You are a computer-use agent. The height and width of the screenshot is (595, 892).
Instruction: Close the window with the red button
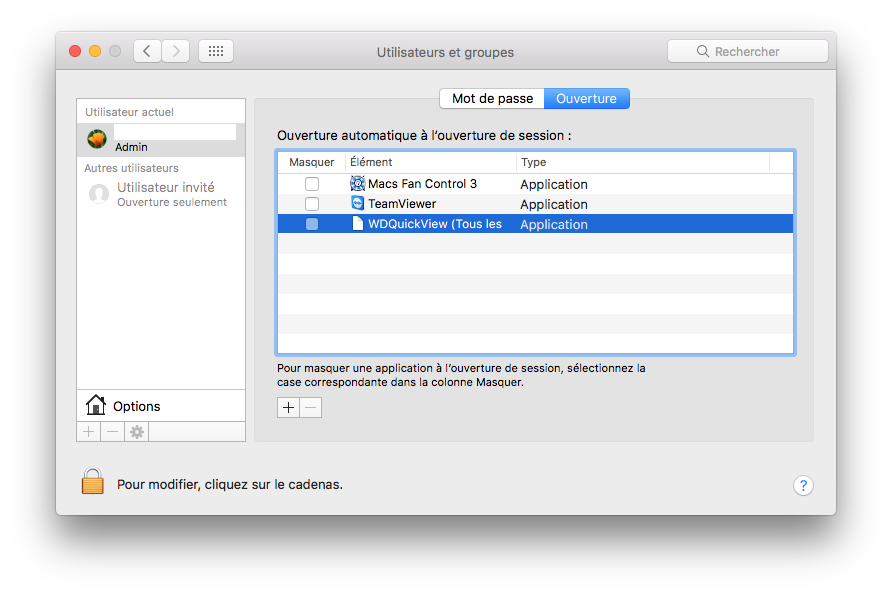[x=75, y=51]
